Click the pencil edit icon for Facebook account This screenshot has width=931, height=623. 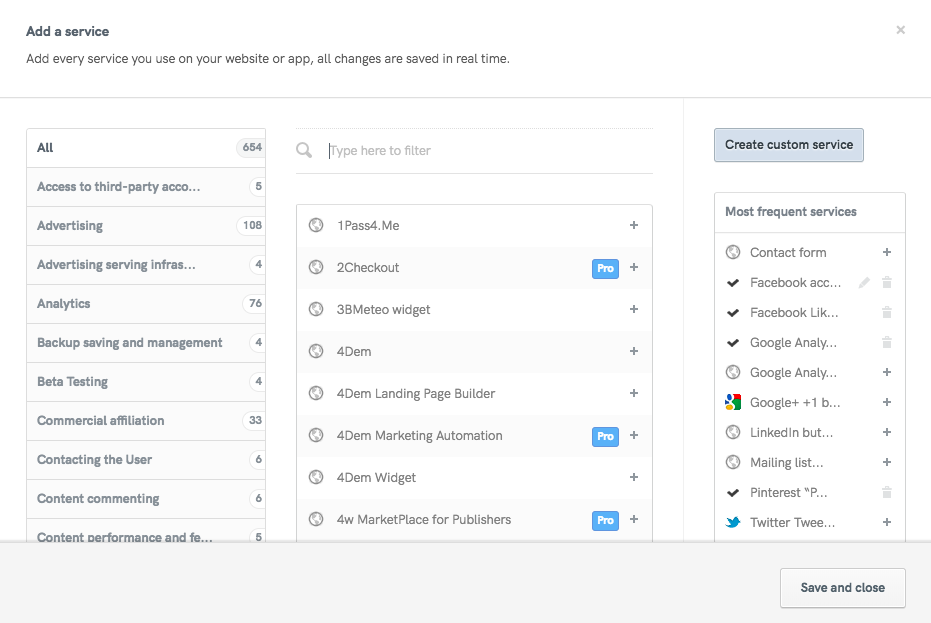click(865, 283)
